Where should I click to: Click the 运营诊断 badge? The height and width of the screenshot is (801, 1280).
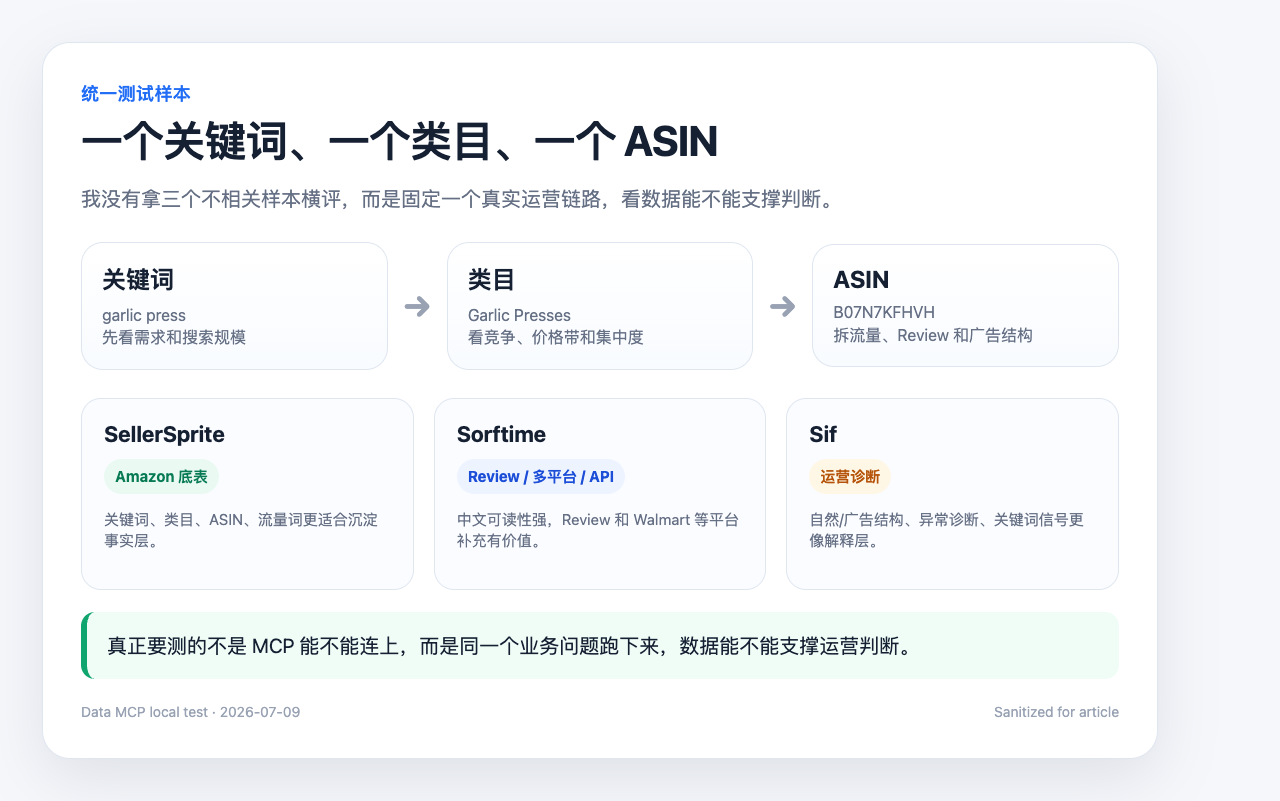850,477
